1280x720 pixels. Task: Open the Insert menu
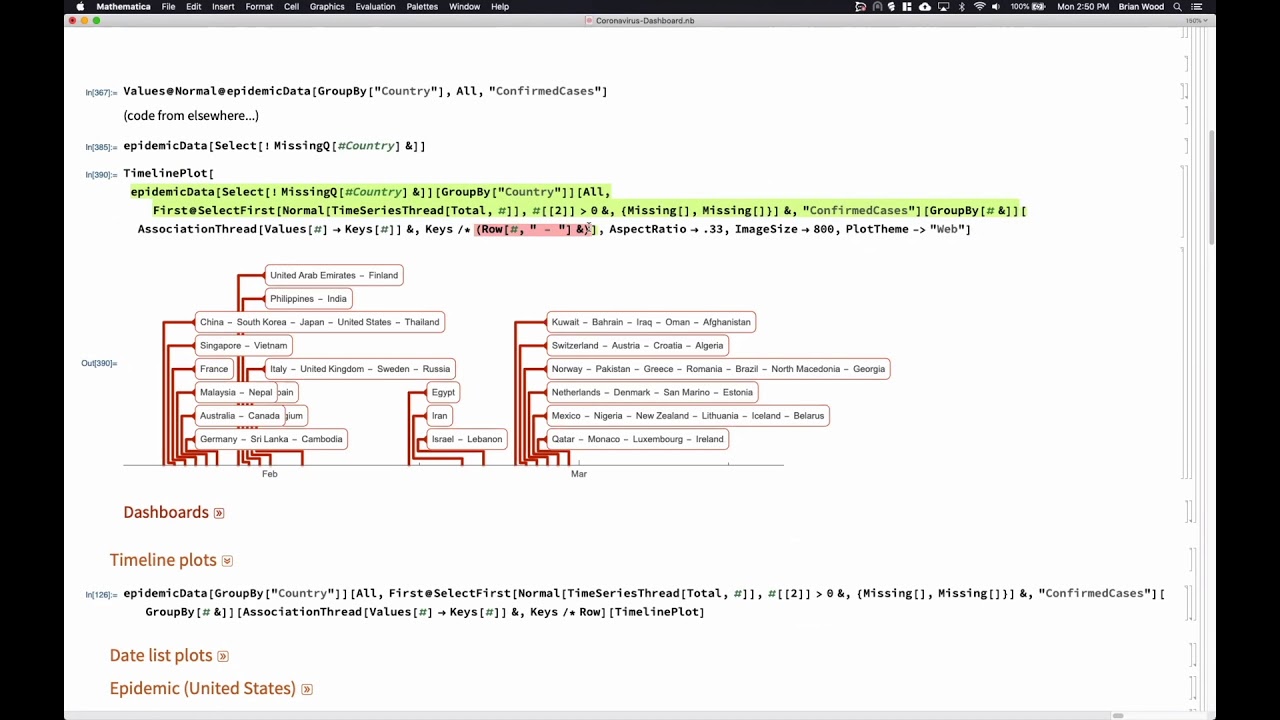pos(223,6)
